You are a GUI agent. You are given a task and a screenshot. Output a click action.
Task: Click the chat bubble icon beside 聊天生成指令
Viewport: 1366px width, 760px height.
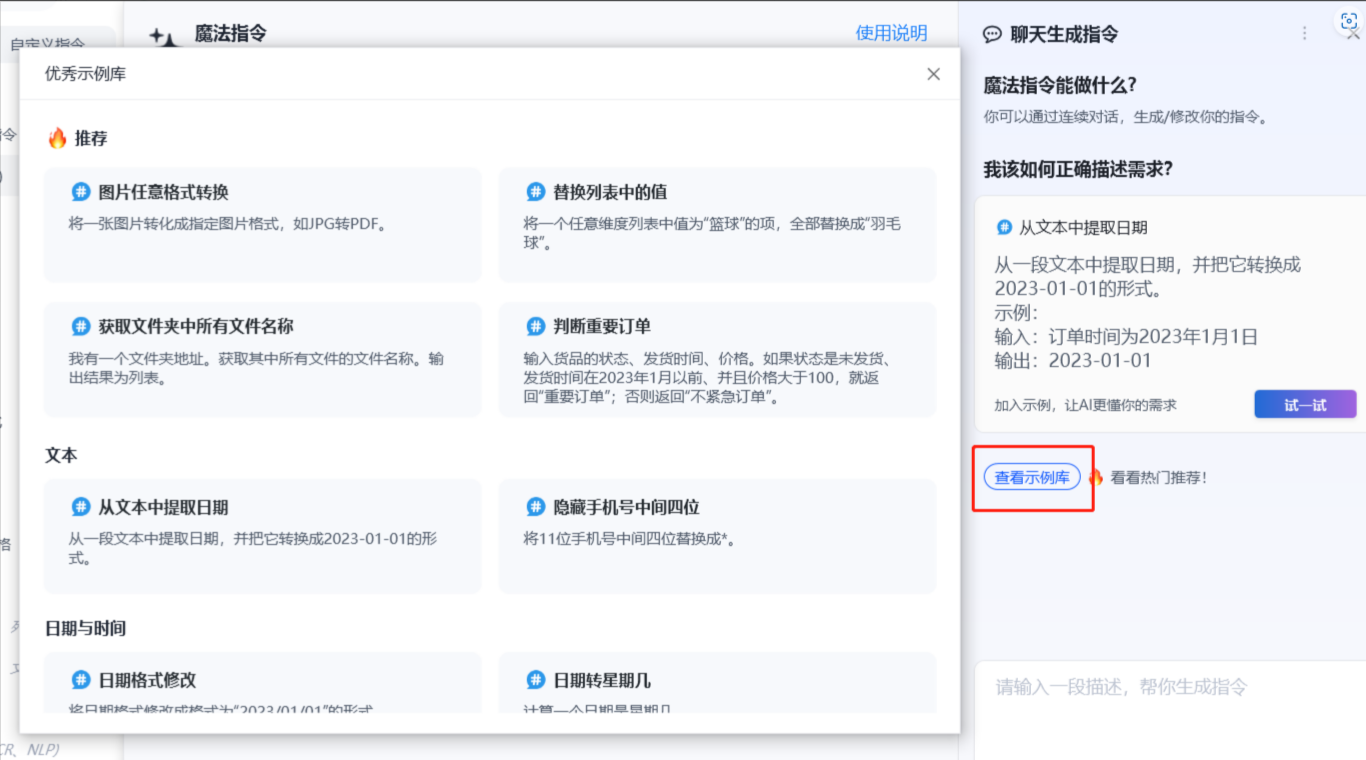(992, 35)
